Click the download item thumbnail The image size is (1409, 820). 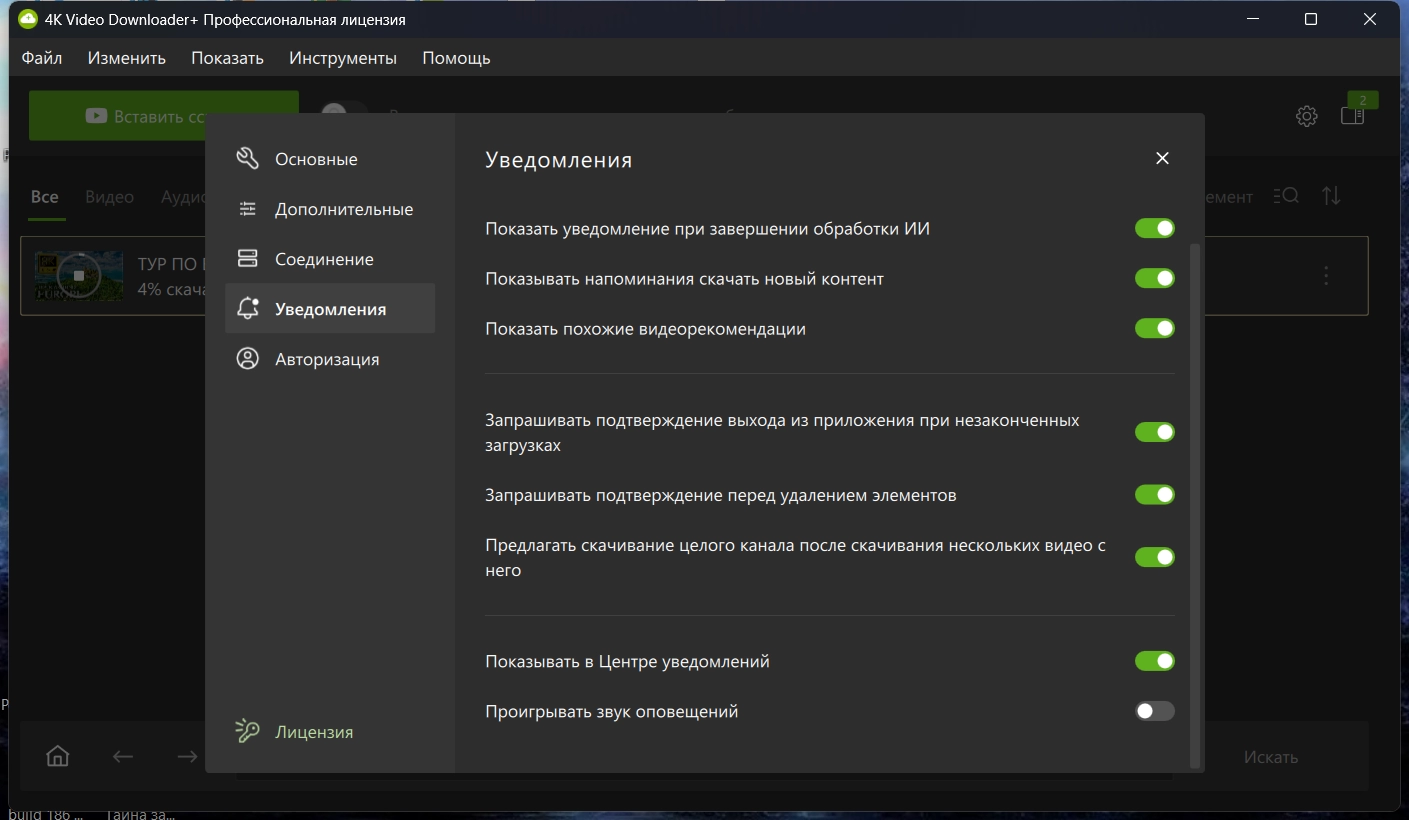[79, 276]
